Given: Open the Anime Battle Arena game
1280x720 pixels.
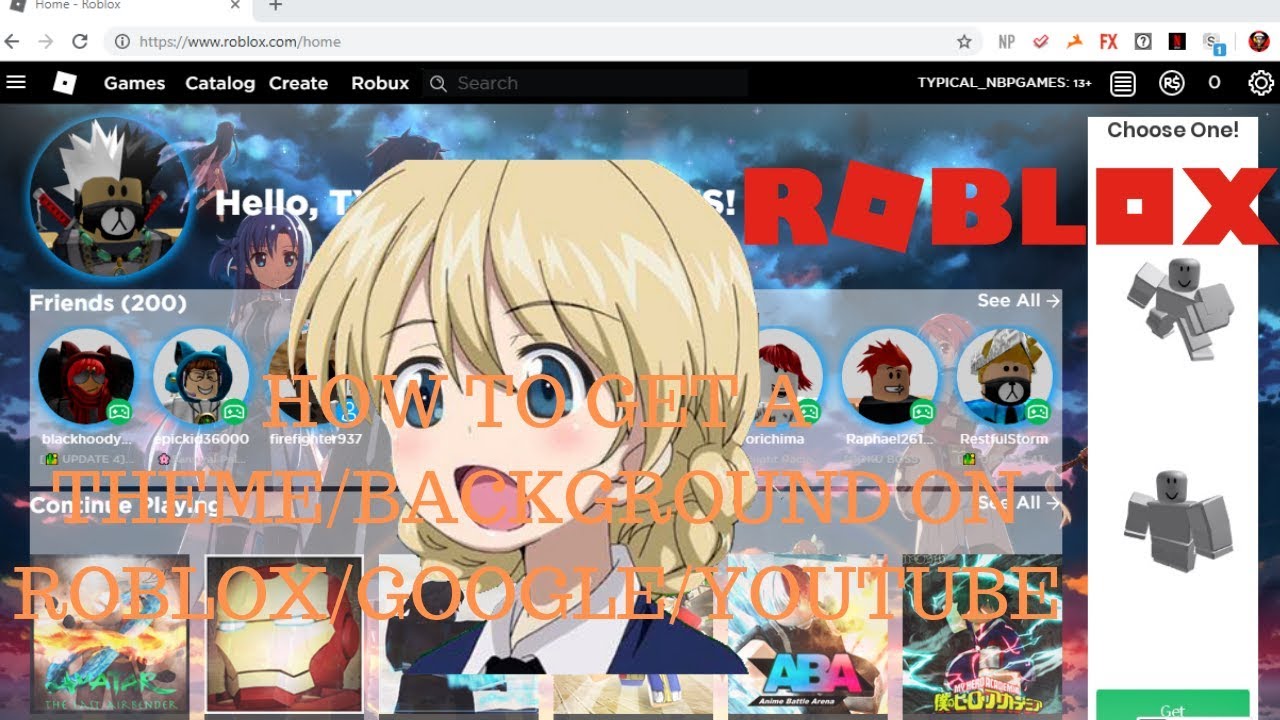Looking at the screenshot, I should (x=808, y=634).
